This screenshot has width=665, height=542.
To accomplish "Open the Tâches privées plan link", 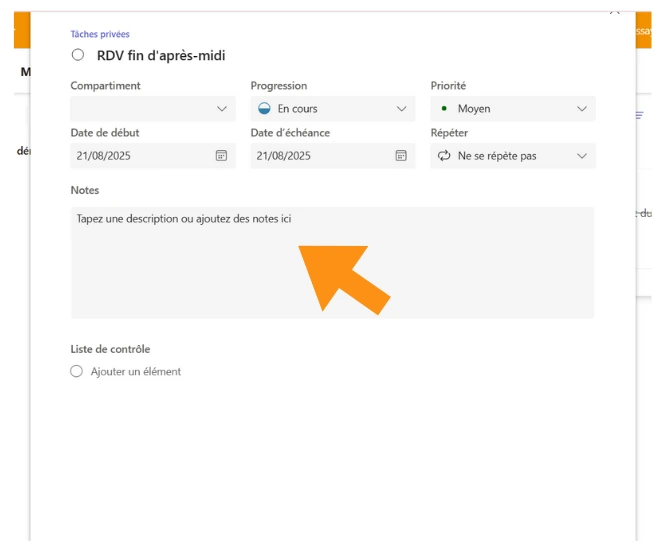I will tap(100, 34).
